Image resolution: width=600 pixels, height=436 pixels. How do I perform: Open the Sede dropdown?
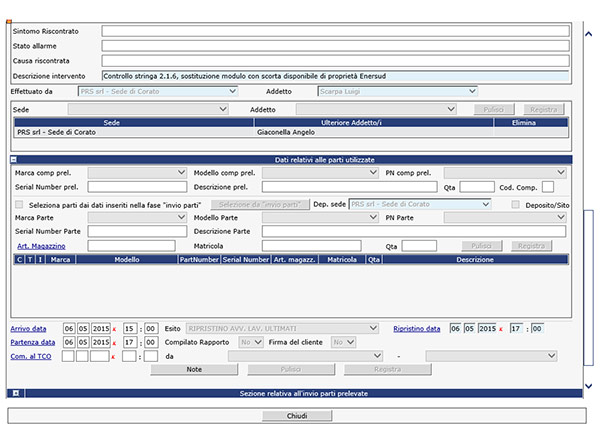[148, 109]
